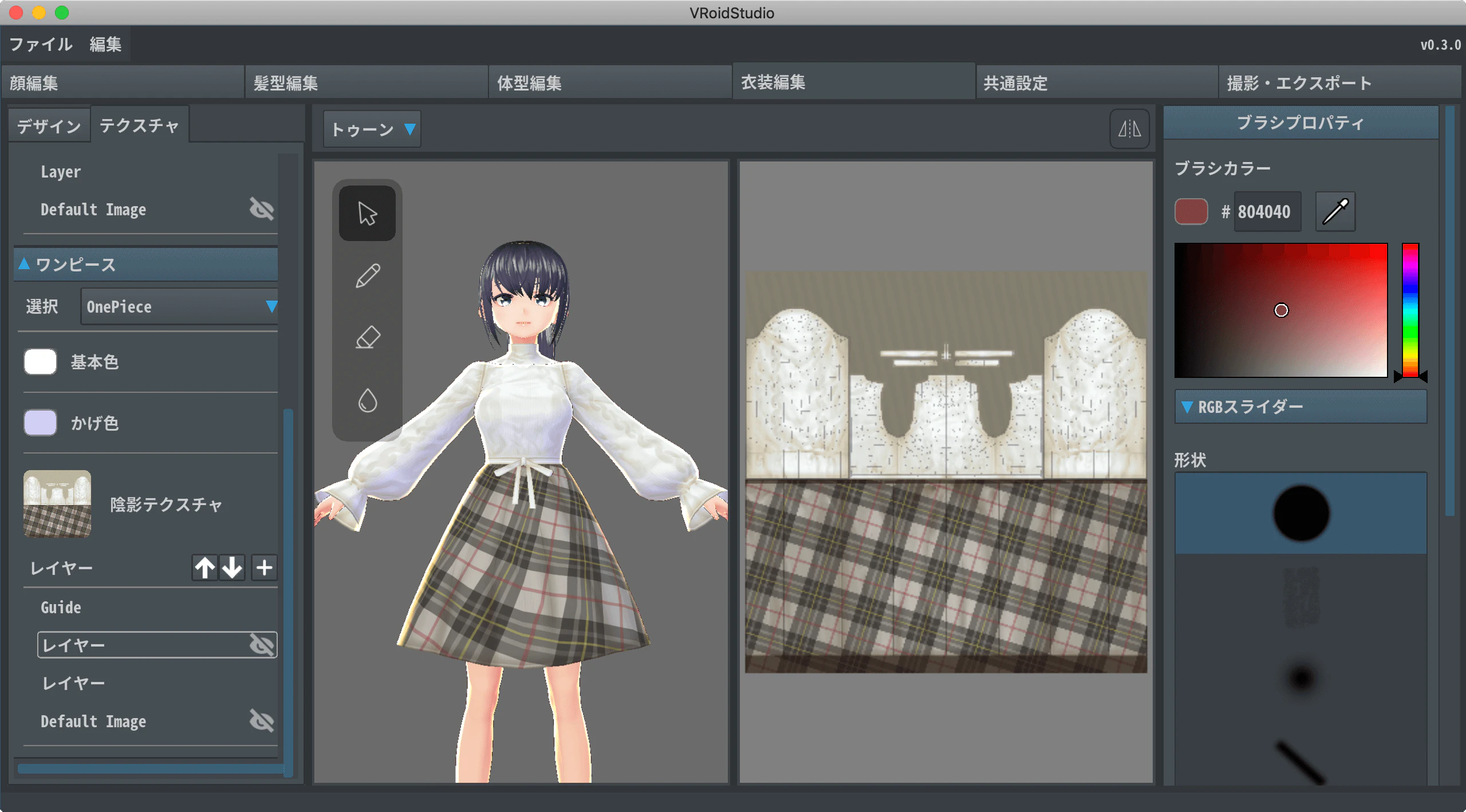Click the v0.3.0 version text
The height and width of the screenshot is (812, 1466).
pos(1440,45)
